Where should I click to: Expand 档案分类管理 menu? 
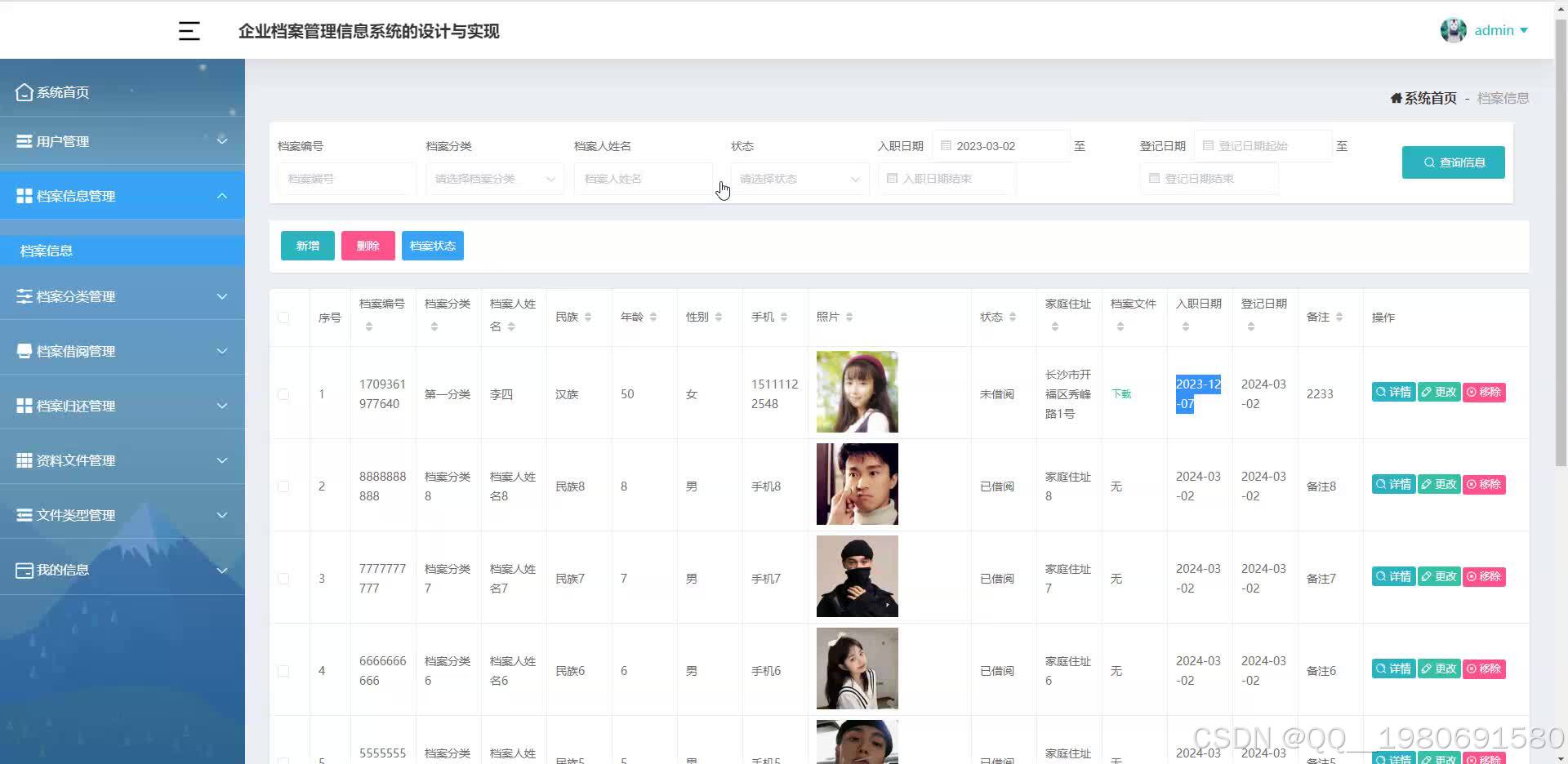click(x=122, y=296)
